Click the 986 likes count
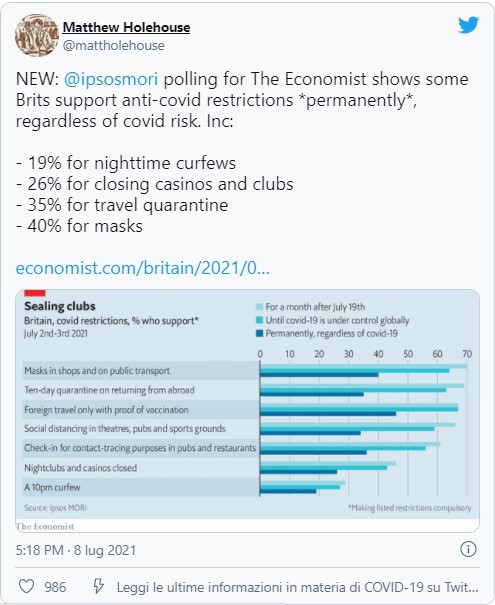The height and width of the screenshot is (605, 495). [55, 587]
